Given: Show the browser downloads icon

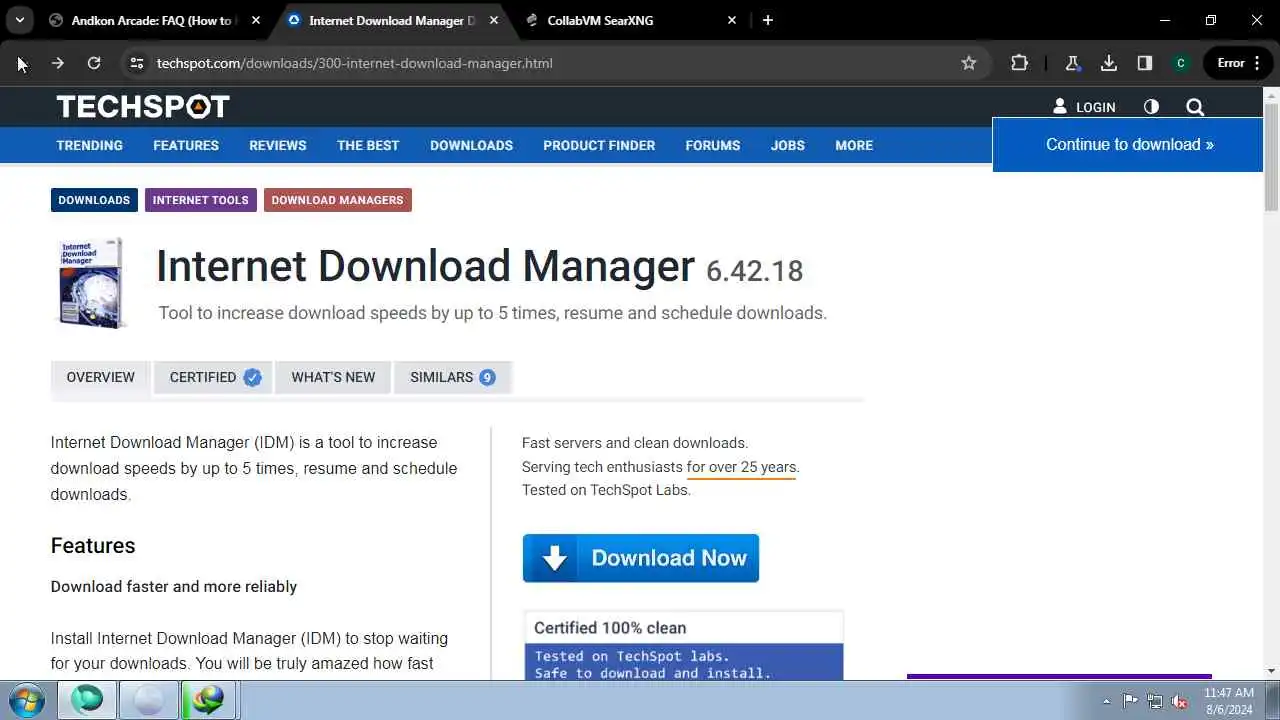Looking at the screenshot, I should [x=1108, y=63].
